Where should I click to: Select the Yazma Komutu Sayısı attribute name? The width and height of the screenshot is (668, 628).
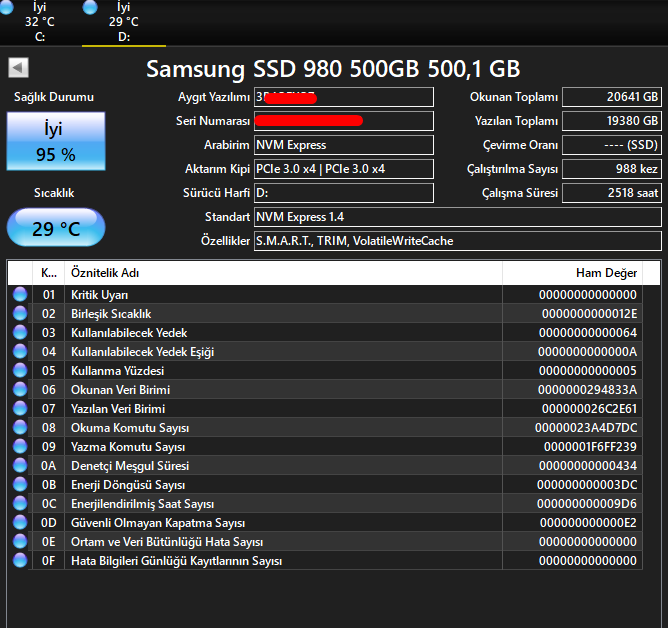click(x=128, y=447)
